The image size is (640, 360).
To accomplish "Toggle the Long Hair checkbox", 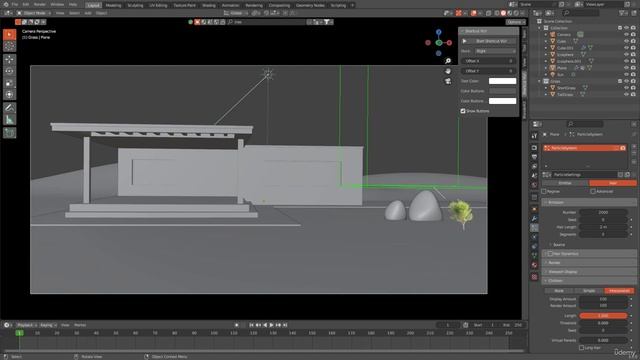I will 581,348.
